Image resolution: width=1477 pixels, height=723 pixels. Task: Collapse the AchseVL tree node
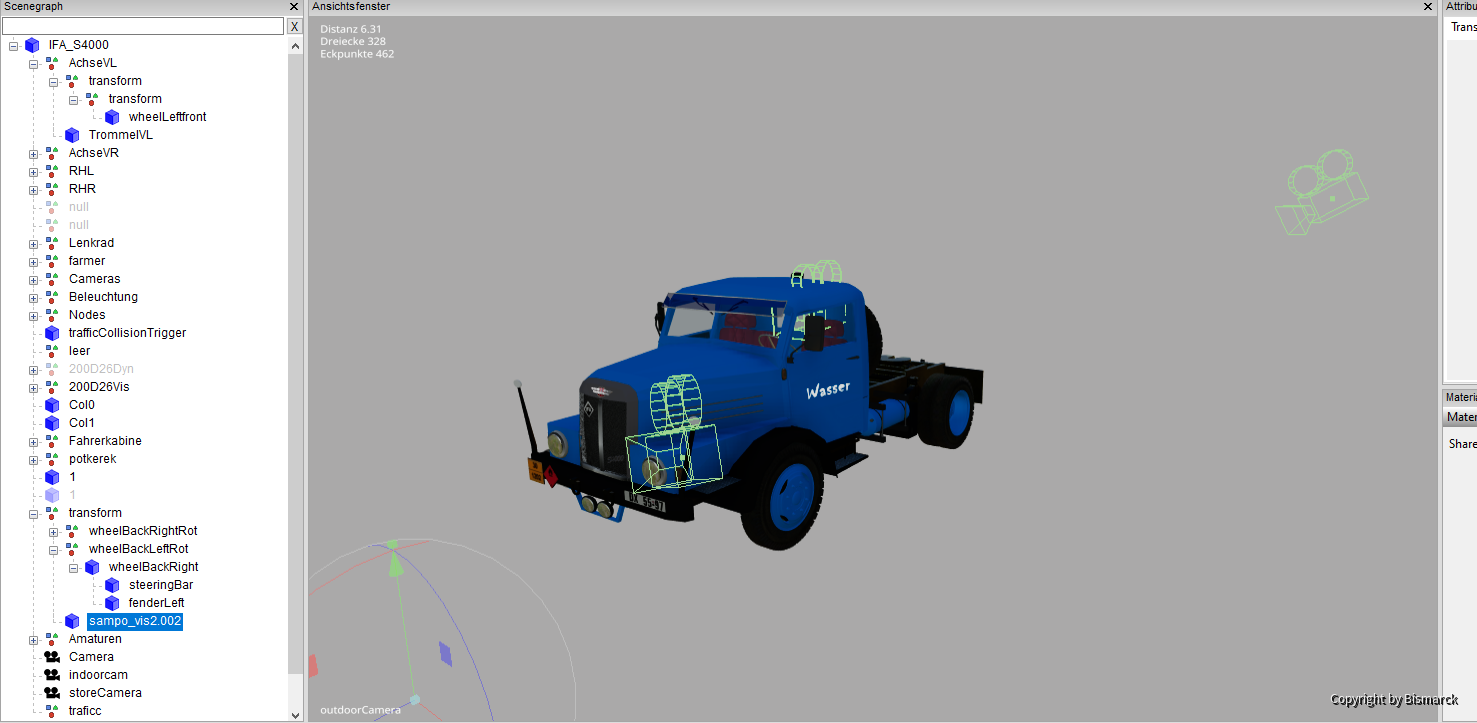[34, 63]
